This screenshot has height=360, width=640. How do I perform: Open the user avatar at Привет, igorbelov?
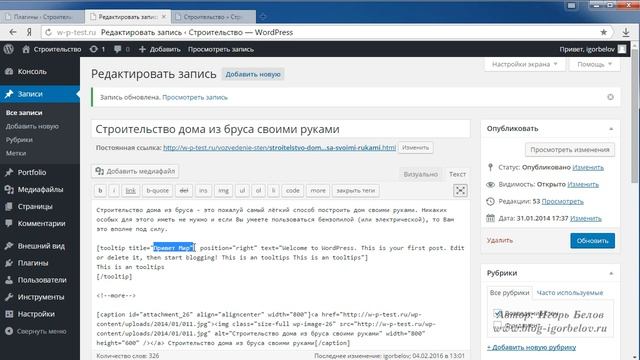pos(622,49)
